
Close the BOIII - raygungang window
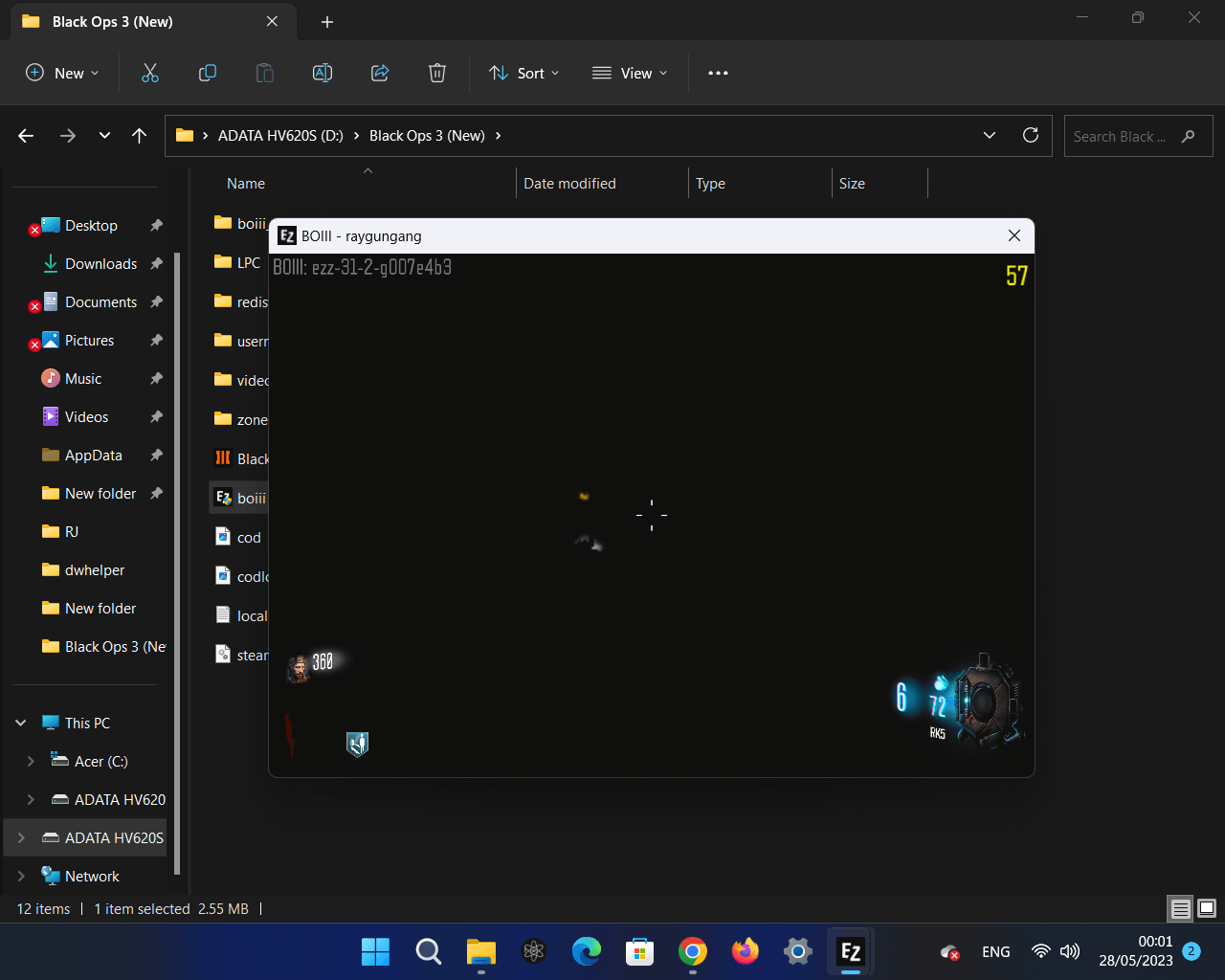[1014, 235]
